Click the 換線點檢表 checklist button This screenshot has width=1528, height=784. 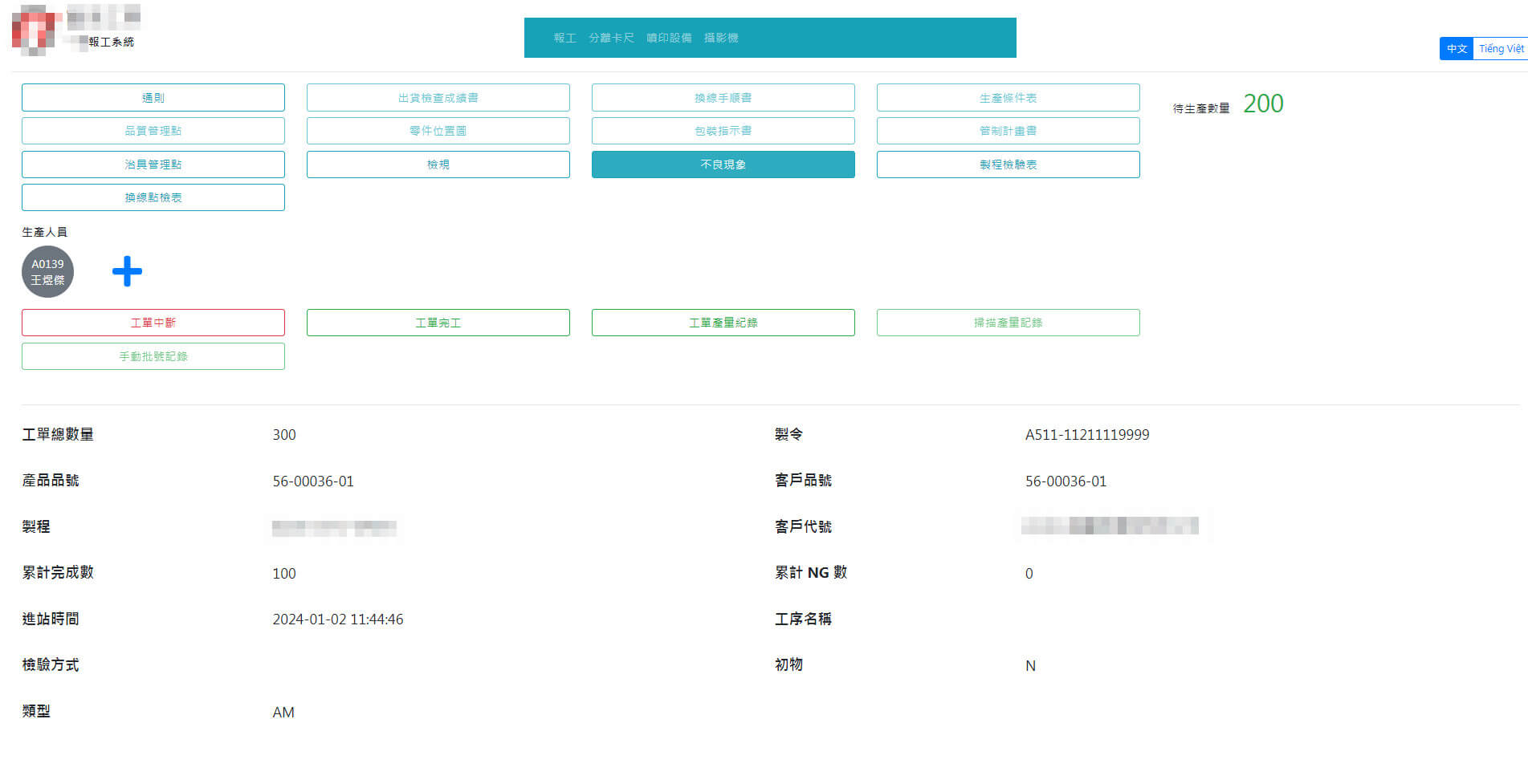153,197
